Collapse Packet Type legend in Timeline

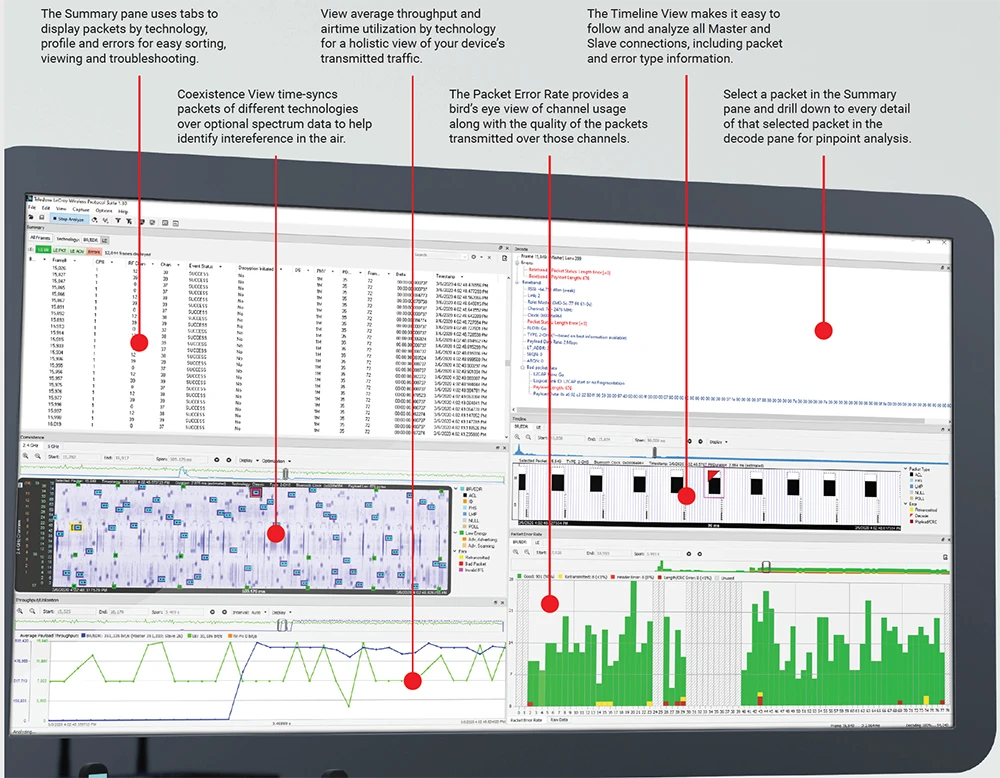(x=906, y=469)
